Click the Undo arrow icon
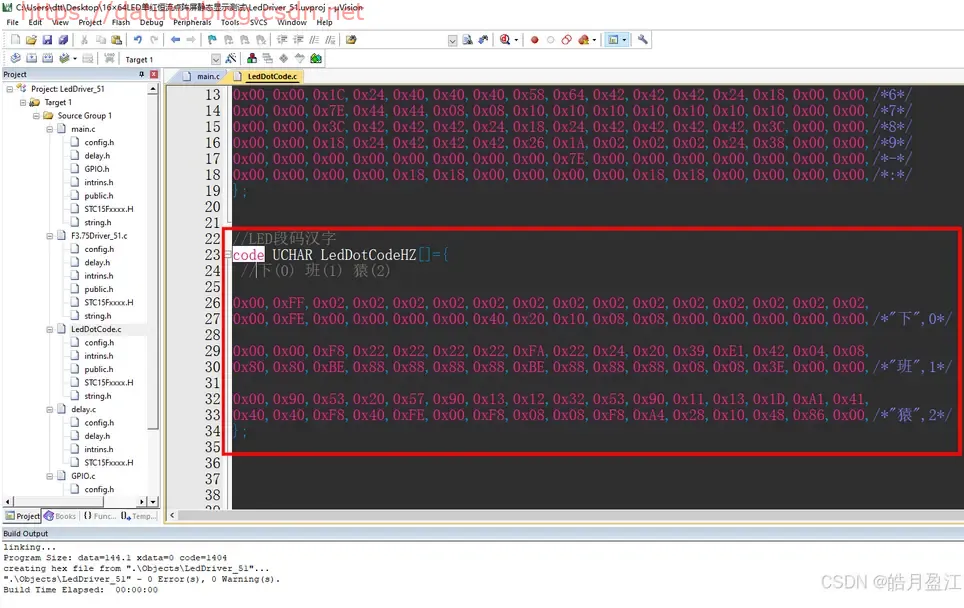The image size is (964, 608). tap(138, 39)
